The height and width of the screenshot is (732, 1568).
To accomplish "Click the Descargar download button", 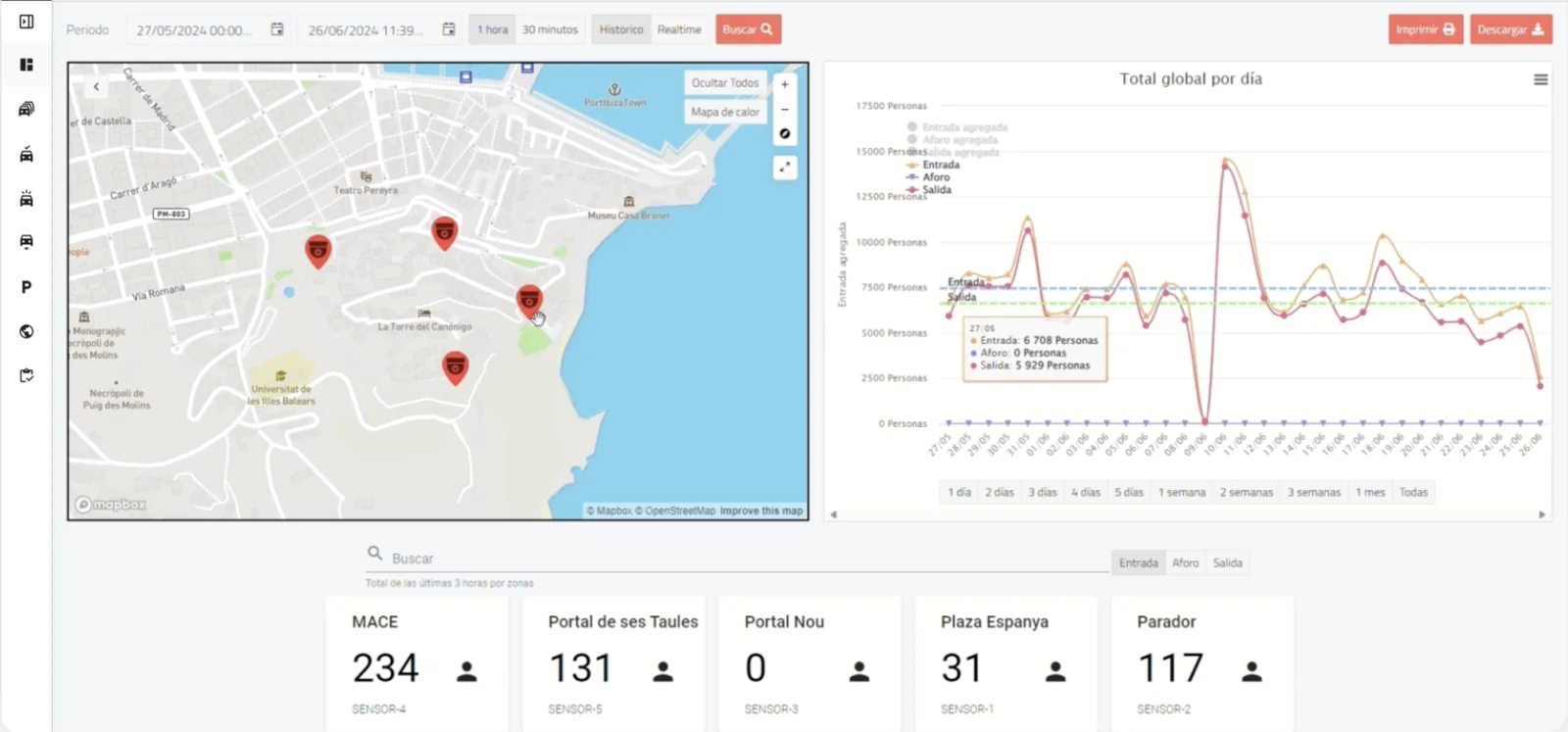I will point(1510,29).
